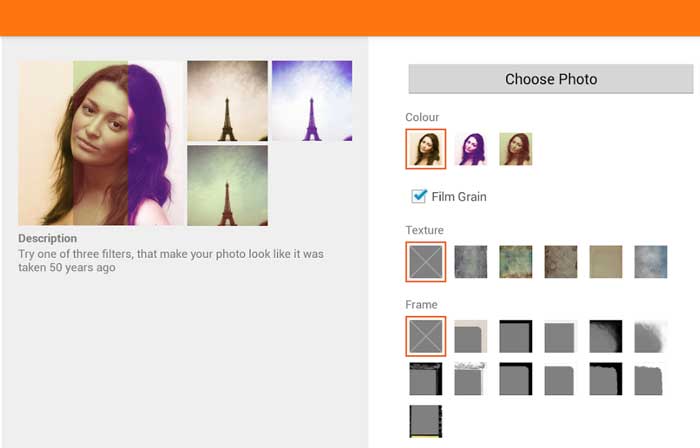
Task: Select the no-frame option with X
Action: [425, 336]
